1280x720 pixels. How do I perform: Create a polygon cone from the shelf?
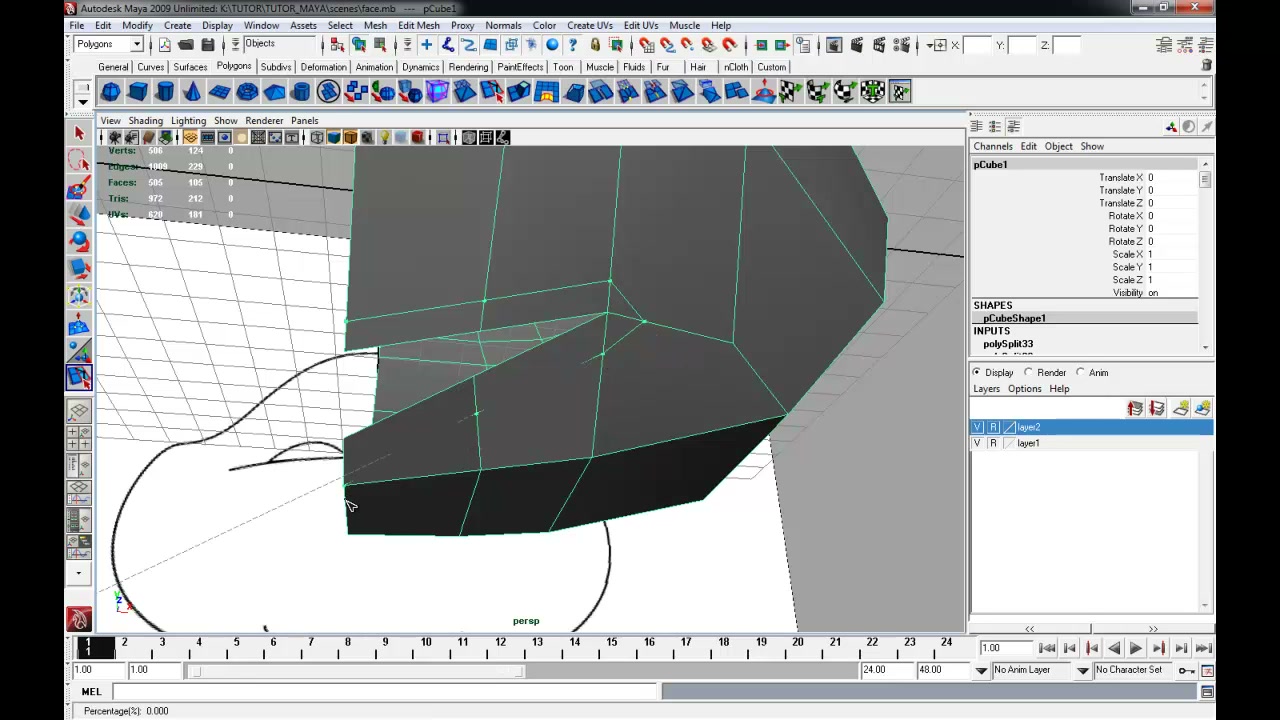point(192,92)
